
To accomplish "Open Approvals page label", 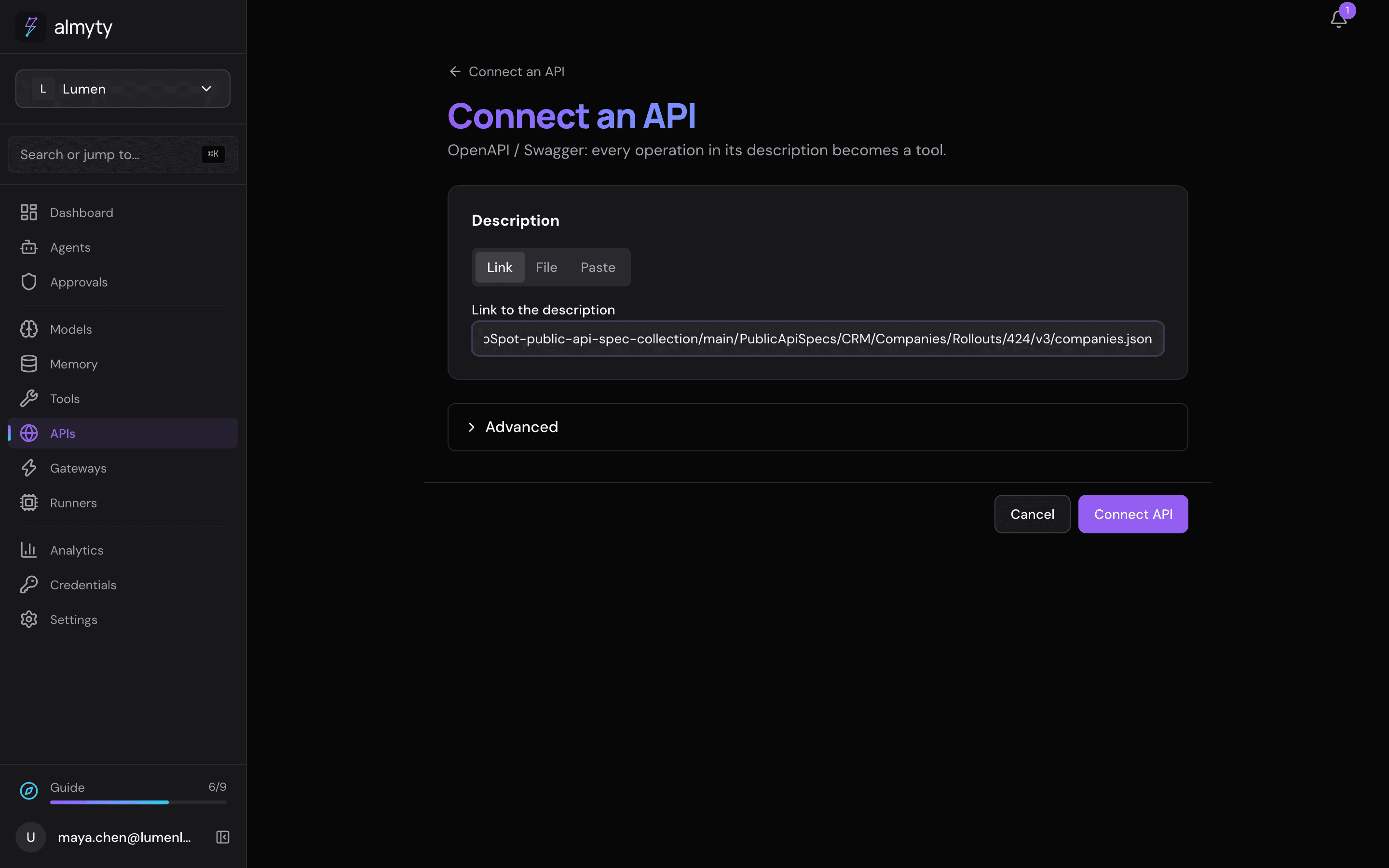I will (x=79, y=283).
